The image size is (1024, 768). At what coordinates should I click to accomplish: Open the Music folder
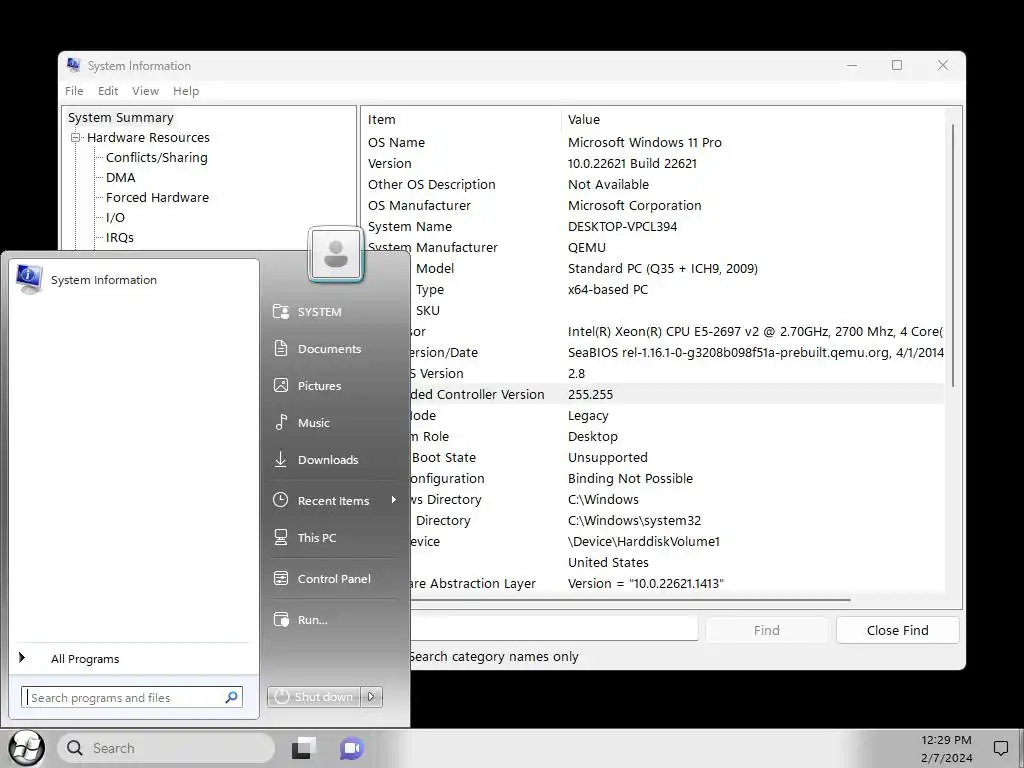coord(313,423)
